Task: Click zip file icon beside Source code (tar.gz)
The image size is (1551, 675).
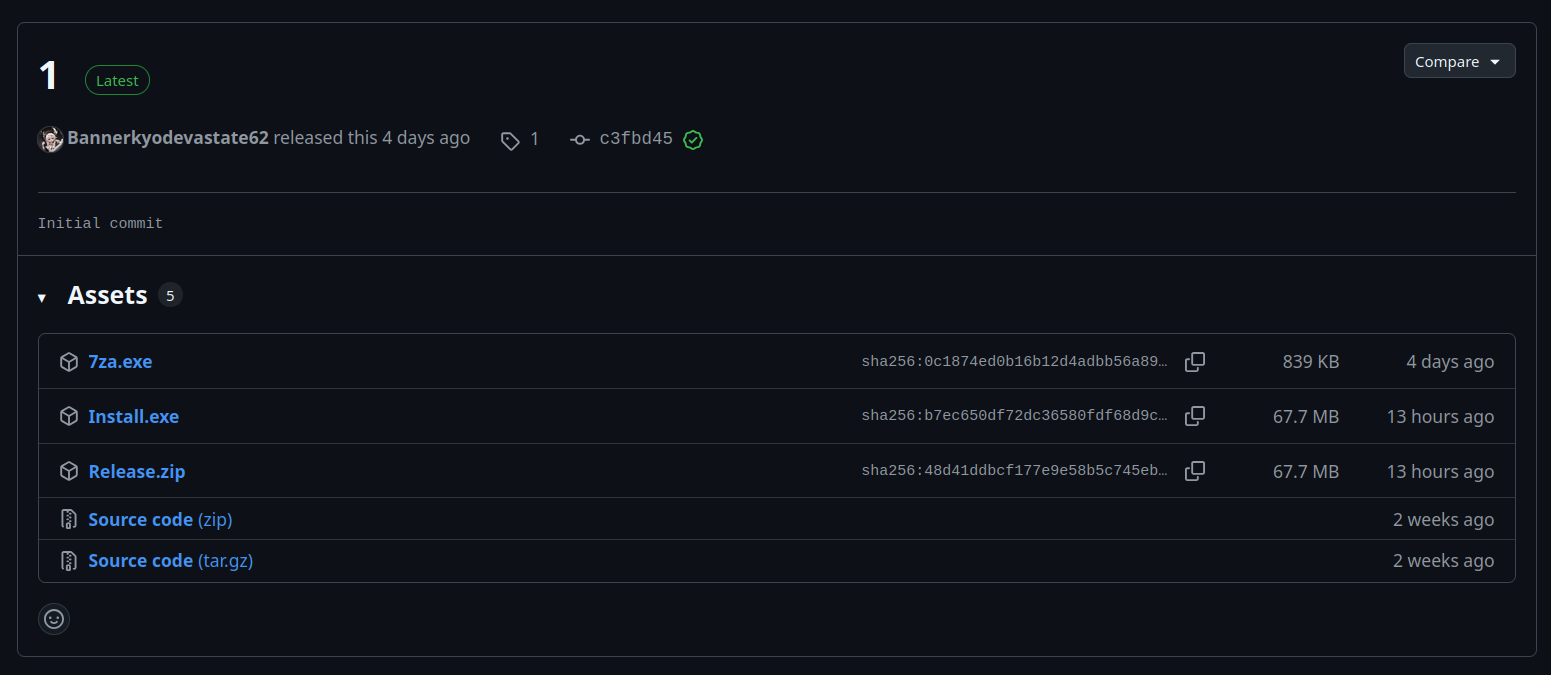Action: point(69,560)
